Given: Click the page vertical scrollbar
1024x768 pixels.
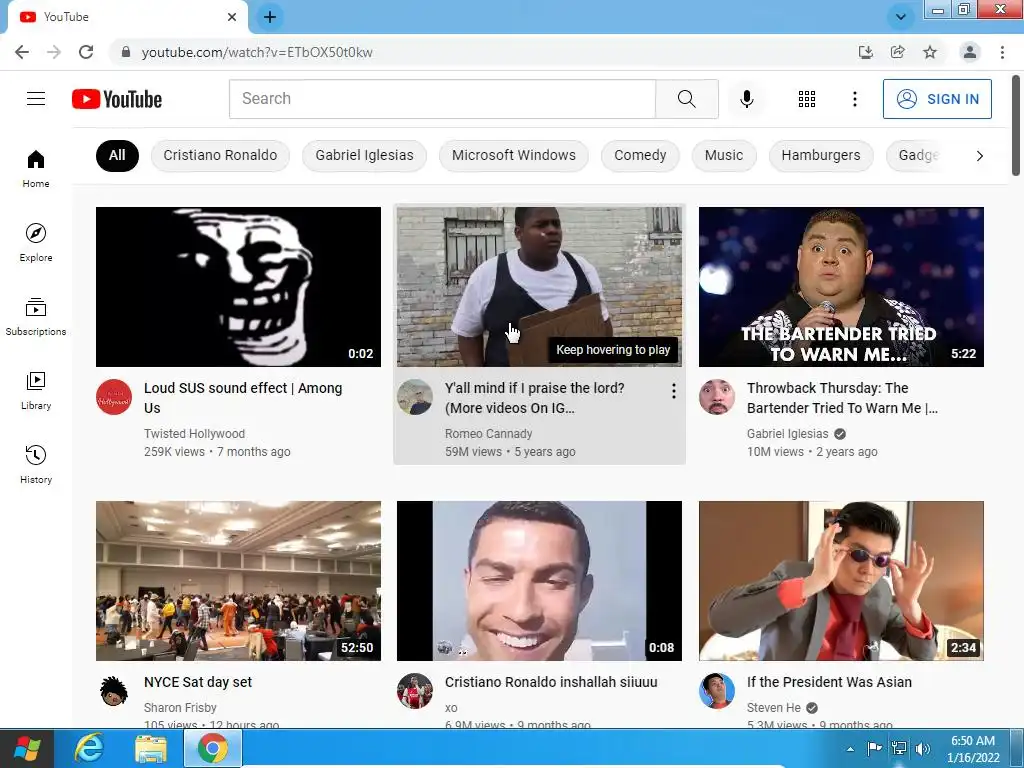Looking at the screenshot, I should 1016,125.
